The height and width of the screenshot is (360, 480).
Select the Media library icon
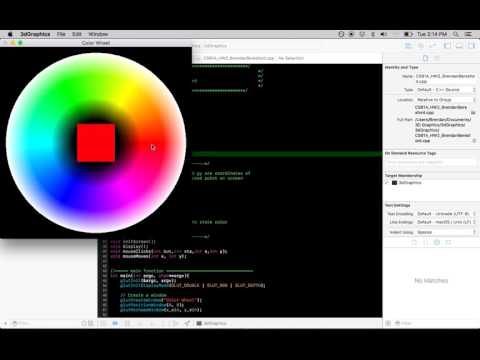point(448,242)
